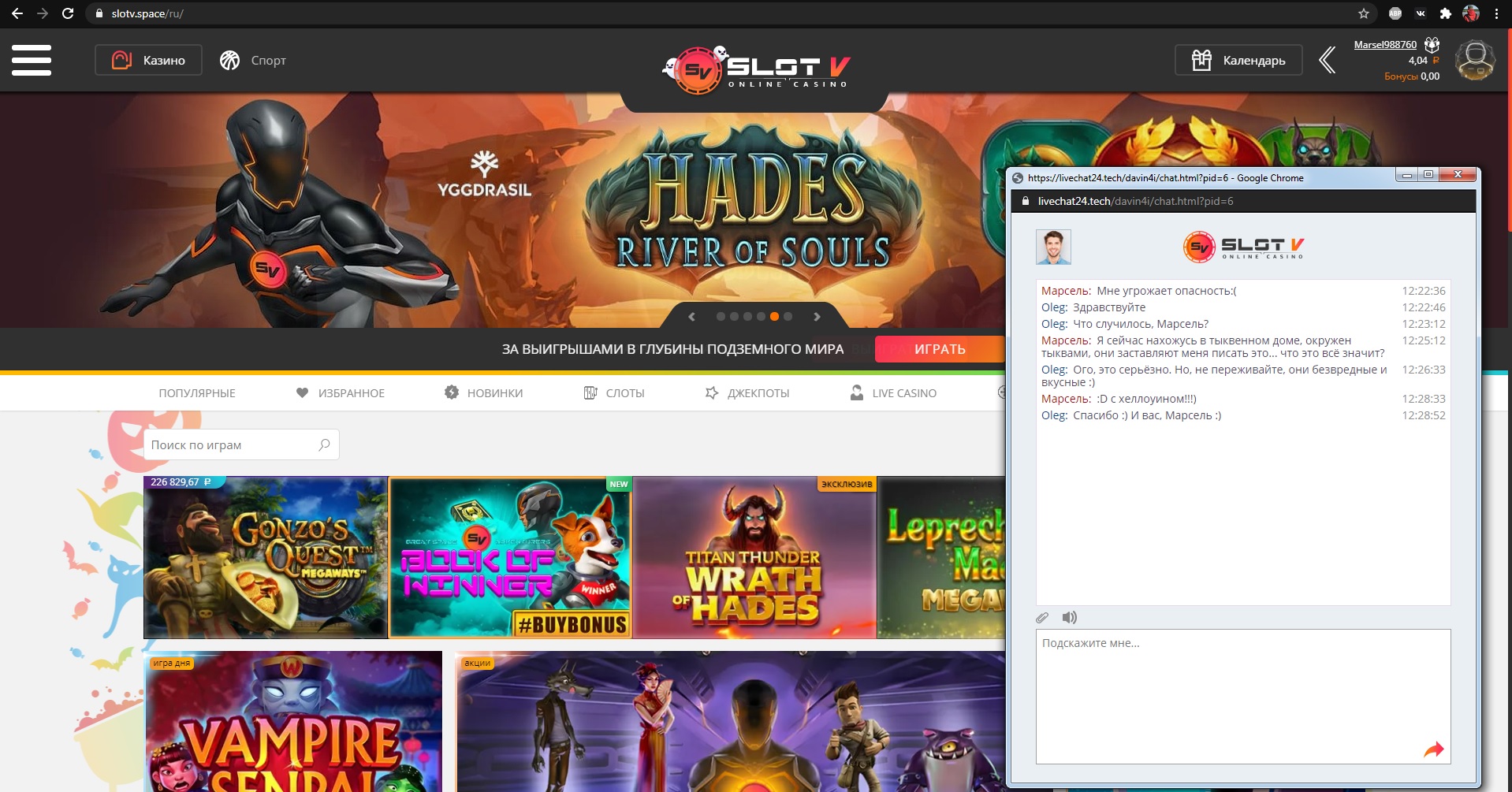Open the Спорт section

[x=252, y=60]
